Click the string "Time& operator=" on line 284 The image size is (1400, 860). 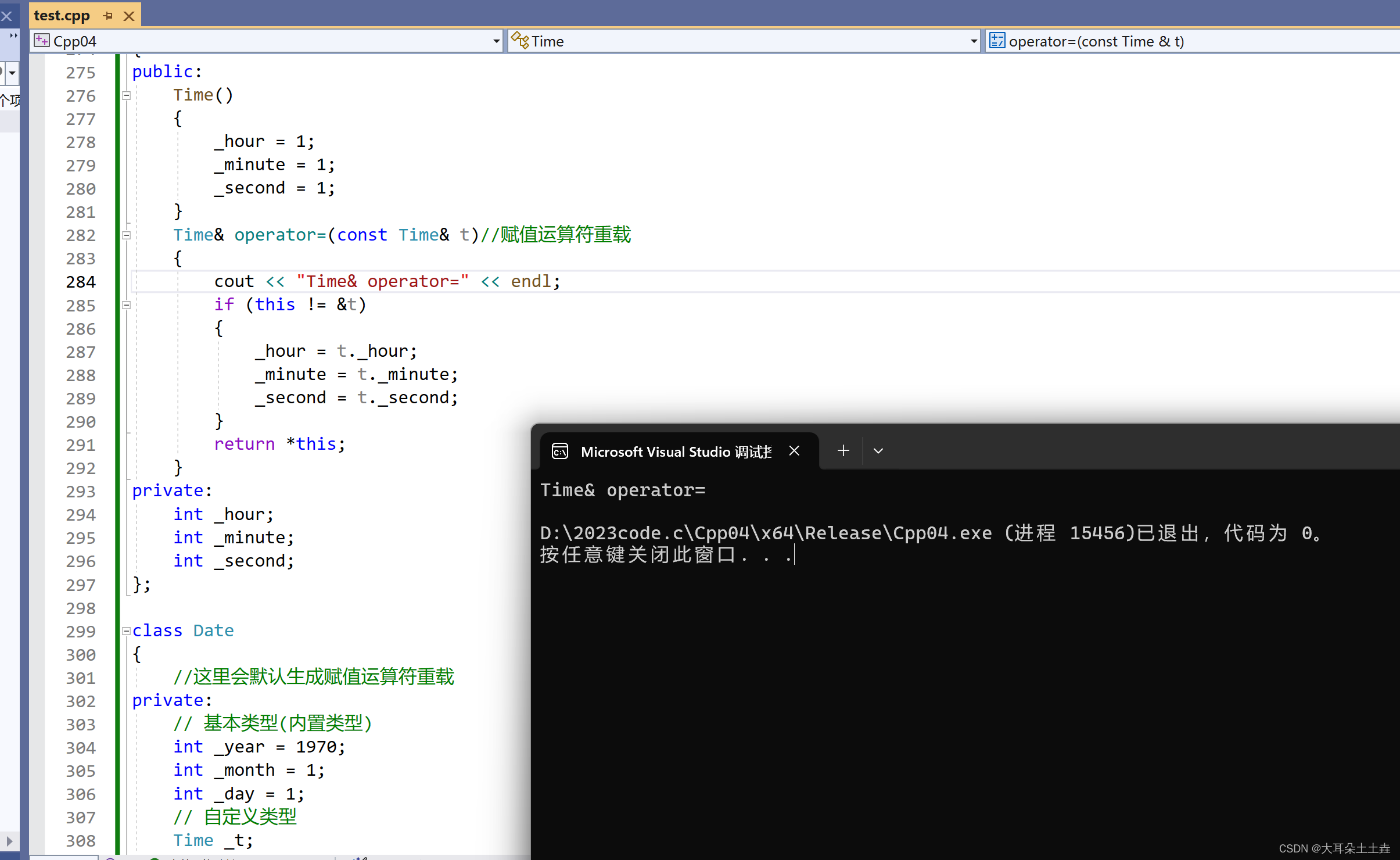(x=382, y=281)
